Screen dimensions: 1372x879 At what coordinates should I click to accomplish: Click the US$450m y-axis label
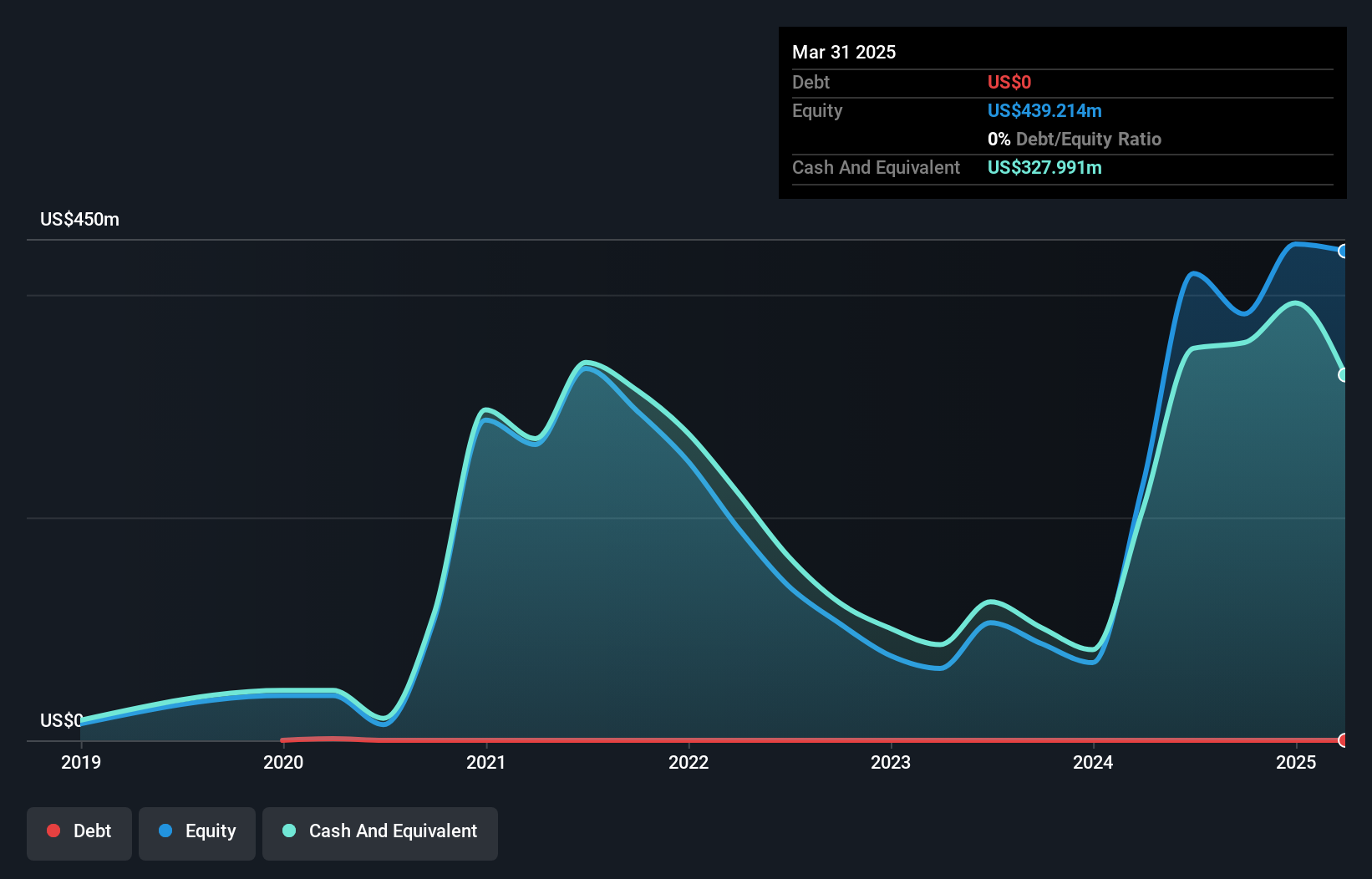(79, 220)
